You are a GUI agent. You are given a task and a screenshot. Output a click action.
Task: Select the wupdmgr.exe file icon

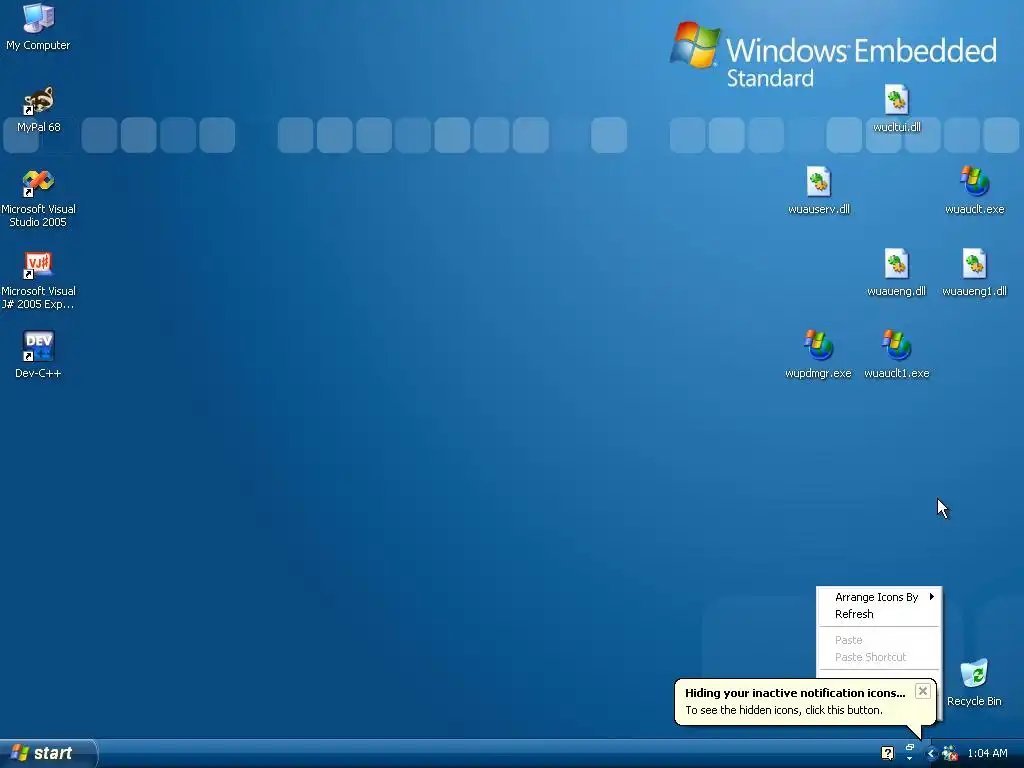click(x=818, y=355)
